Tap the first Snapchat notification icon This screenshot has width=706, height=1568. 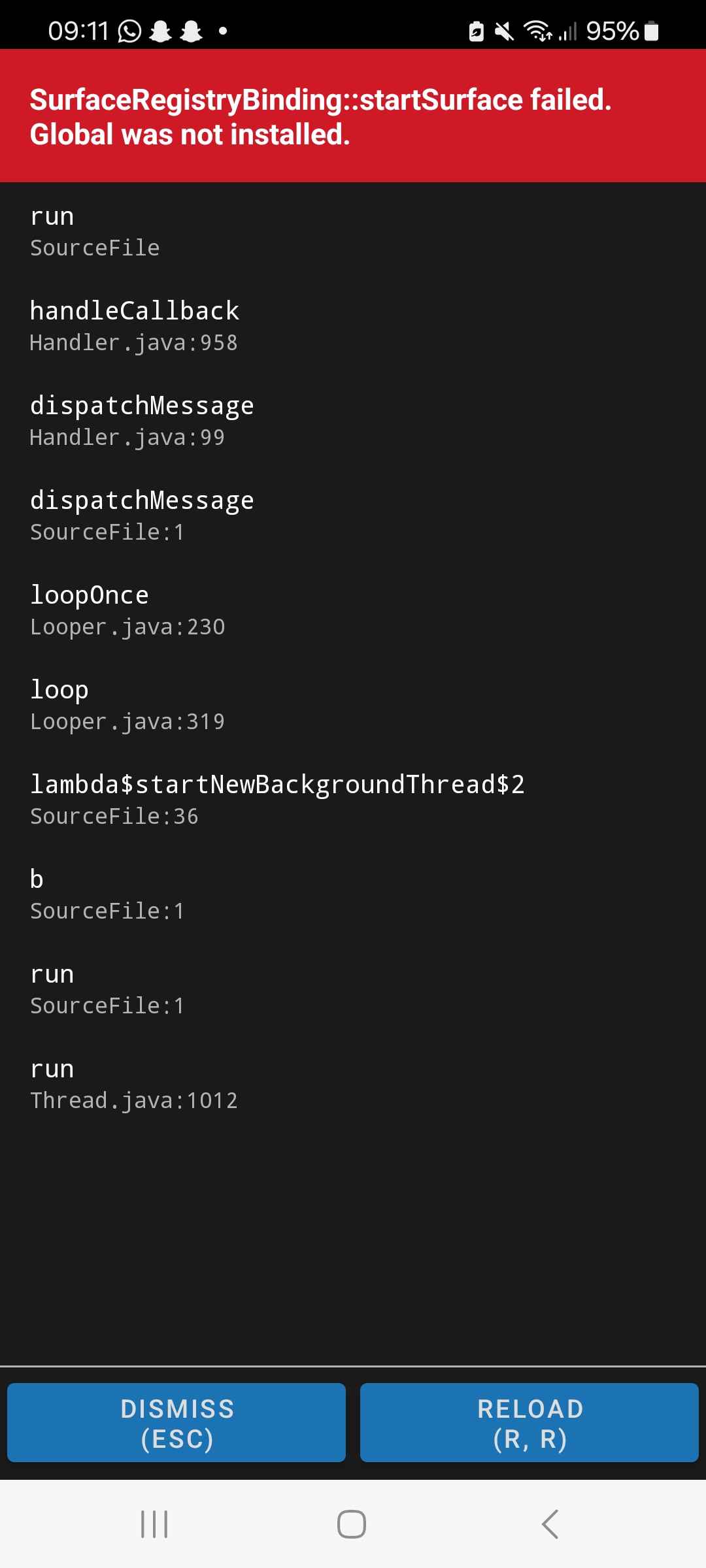160,31
